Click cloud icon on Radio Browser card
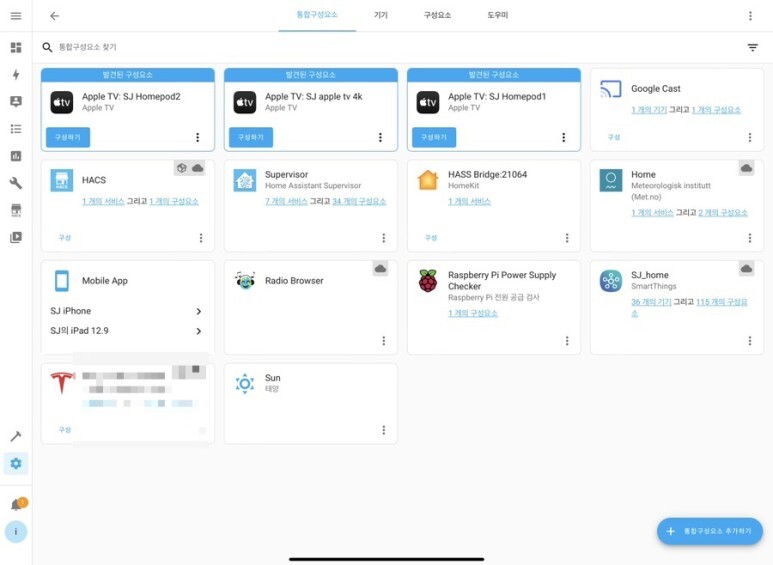Image resolution: width=773 pixels, height=565 pixels. tap(380, 269)
